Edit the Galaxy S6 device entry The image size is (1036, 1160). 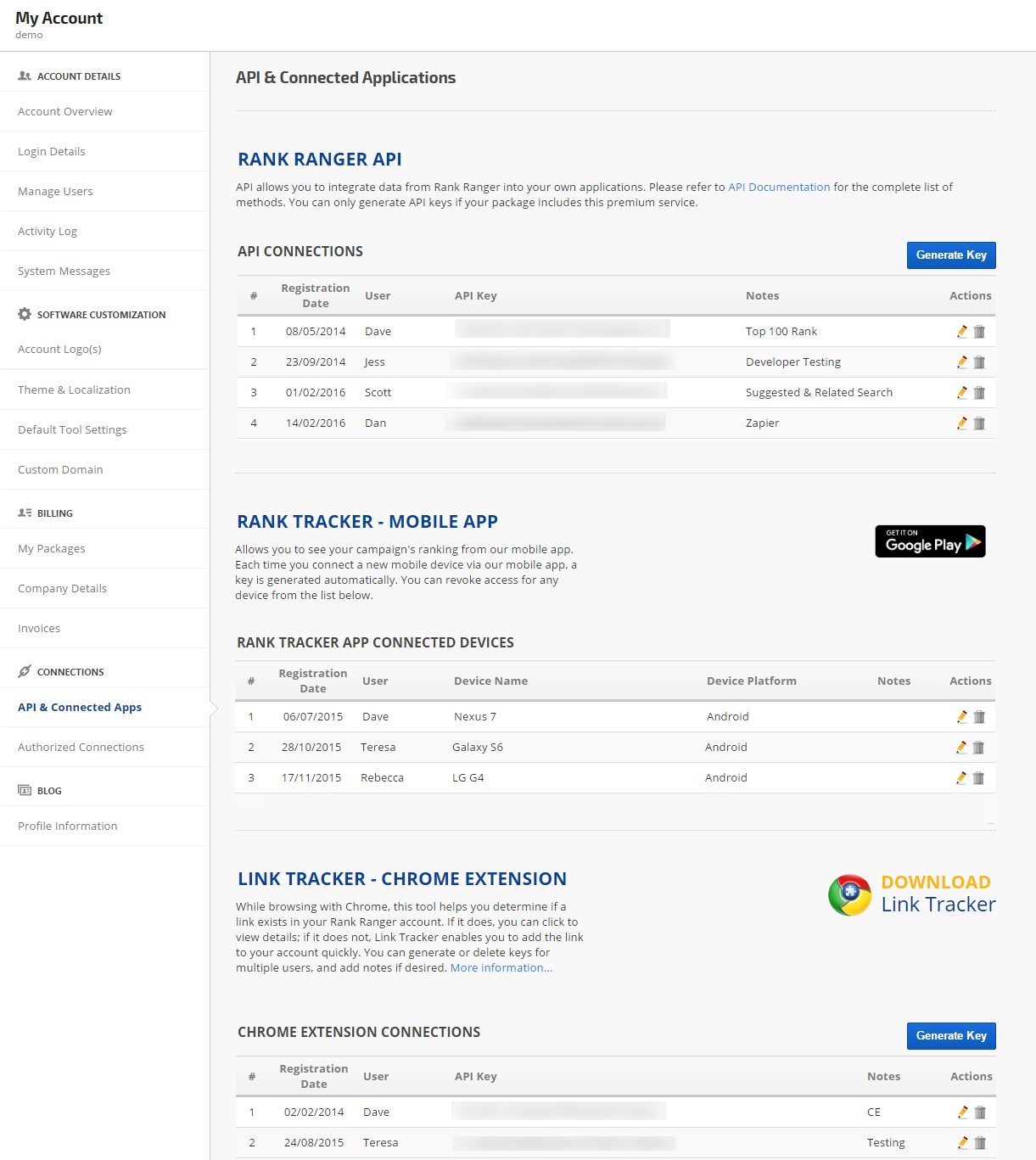(961, 748)
